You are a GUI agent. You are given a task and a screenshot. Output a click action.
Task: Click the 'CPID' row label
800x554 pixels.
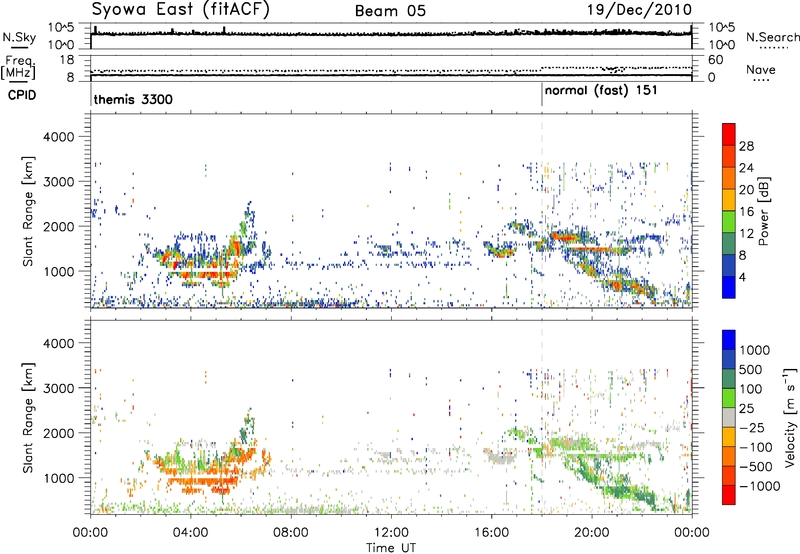(22, 95)
